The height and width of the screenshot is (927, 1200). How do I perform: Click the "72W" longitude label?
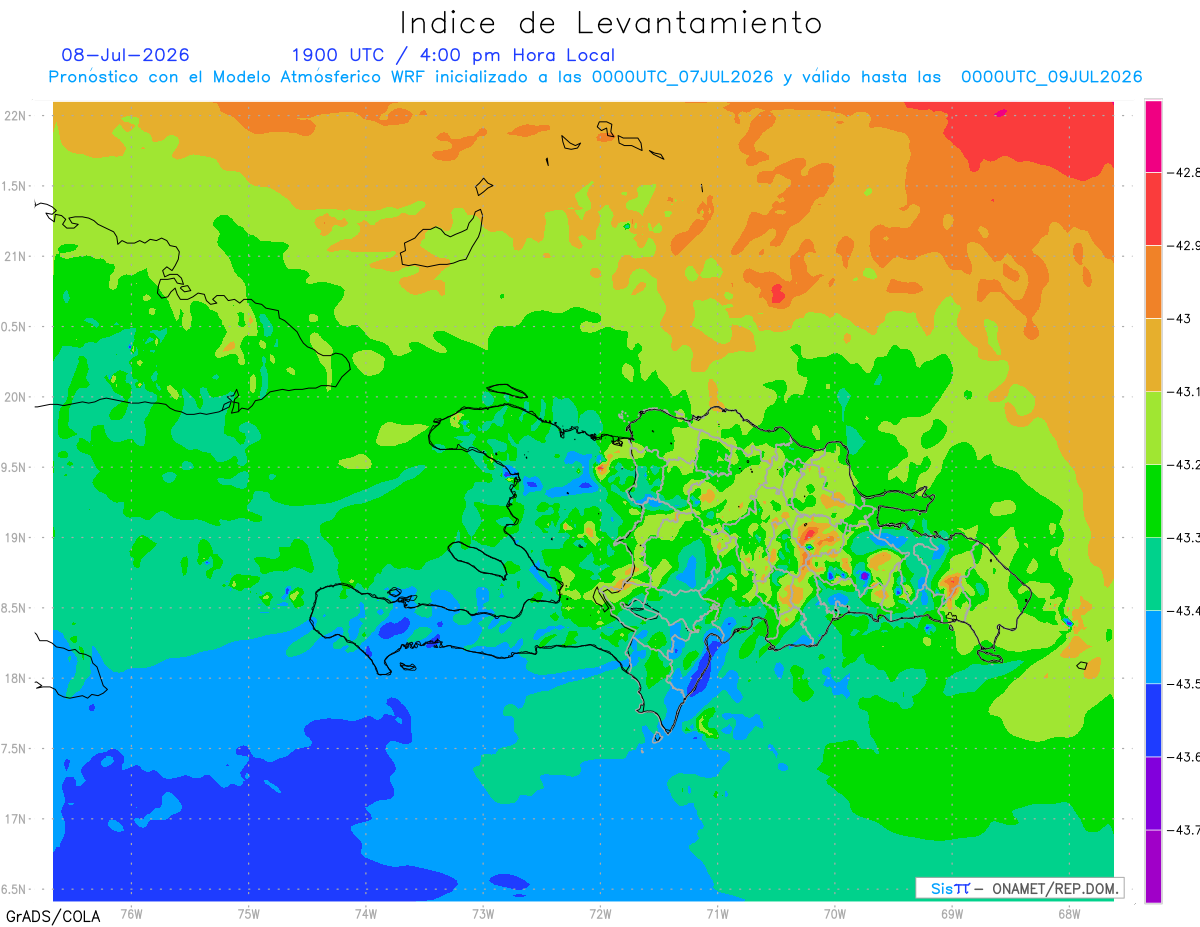[600, 912]
